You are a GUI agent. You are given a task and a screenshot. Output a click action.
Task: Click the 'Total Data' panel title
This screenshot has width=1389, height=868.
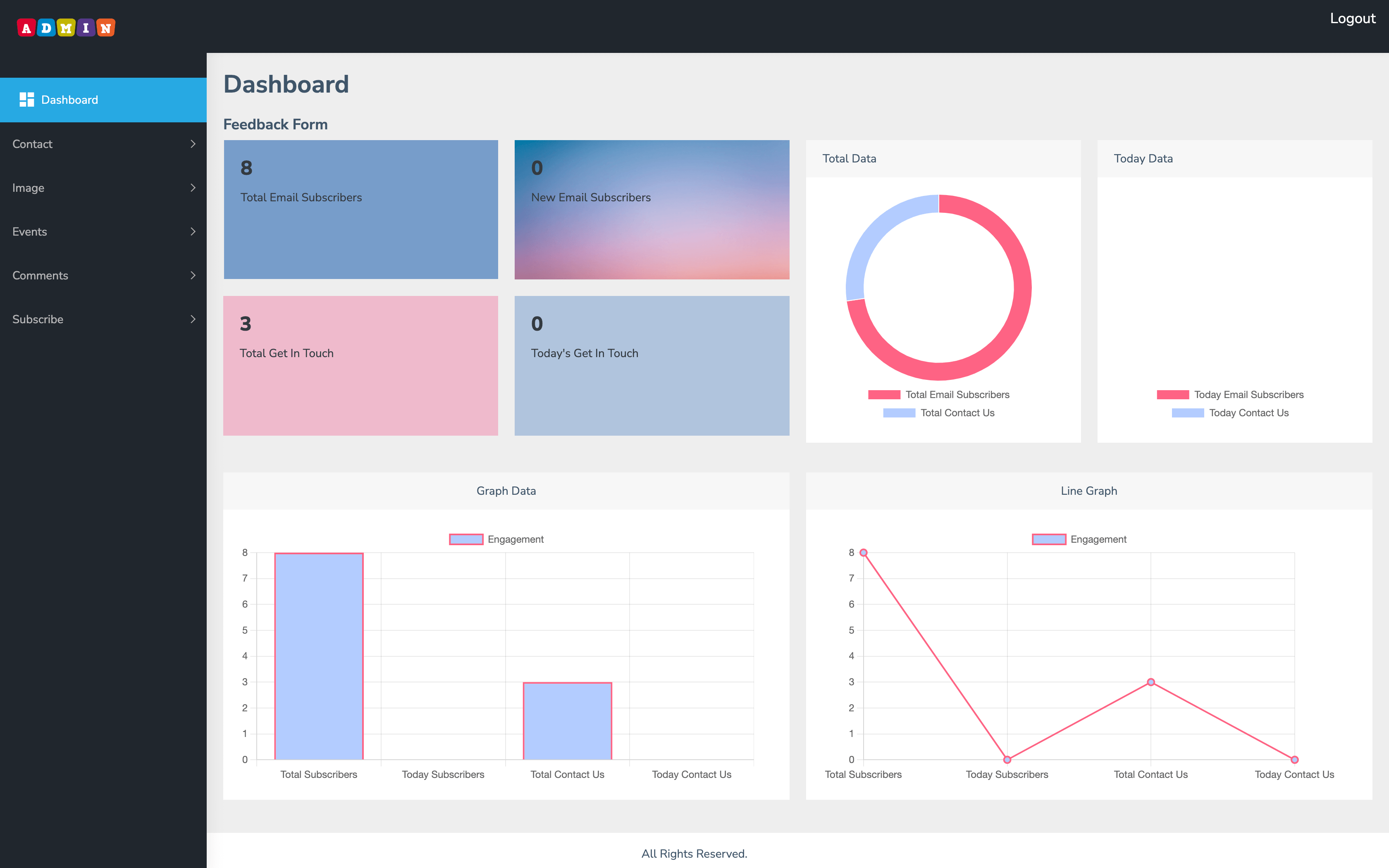coord(849,158)
